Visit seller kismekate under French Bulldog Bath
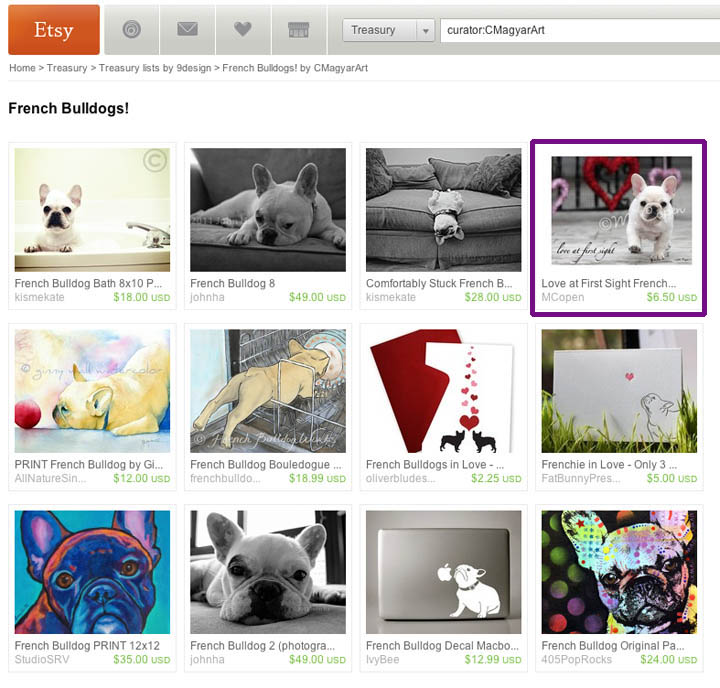 [x=39, y=297]
